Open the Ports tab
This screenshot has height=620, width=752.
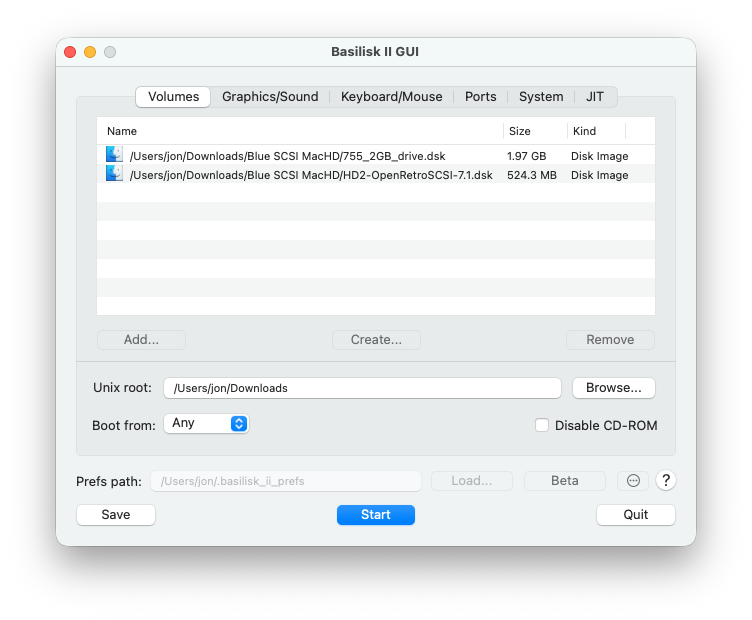(481, 97)
